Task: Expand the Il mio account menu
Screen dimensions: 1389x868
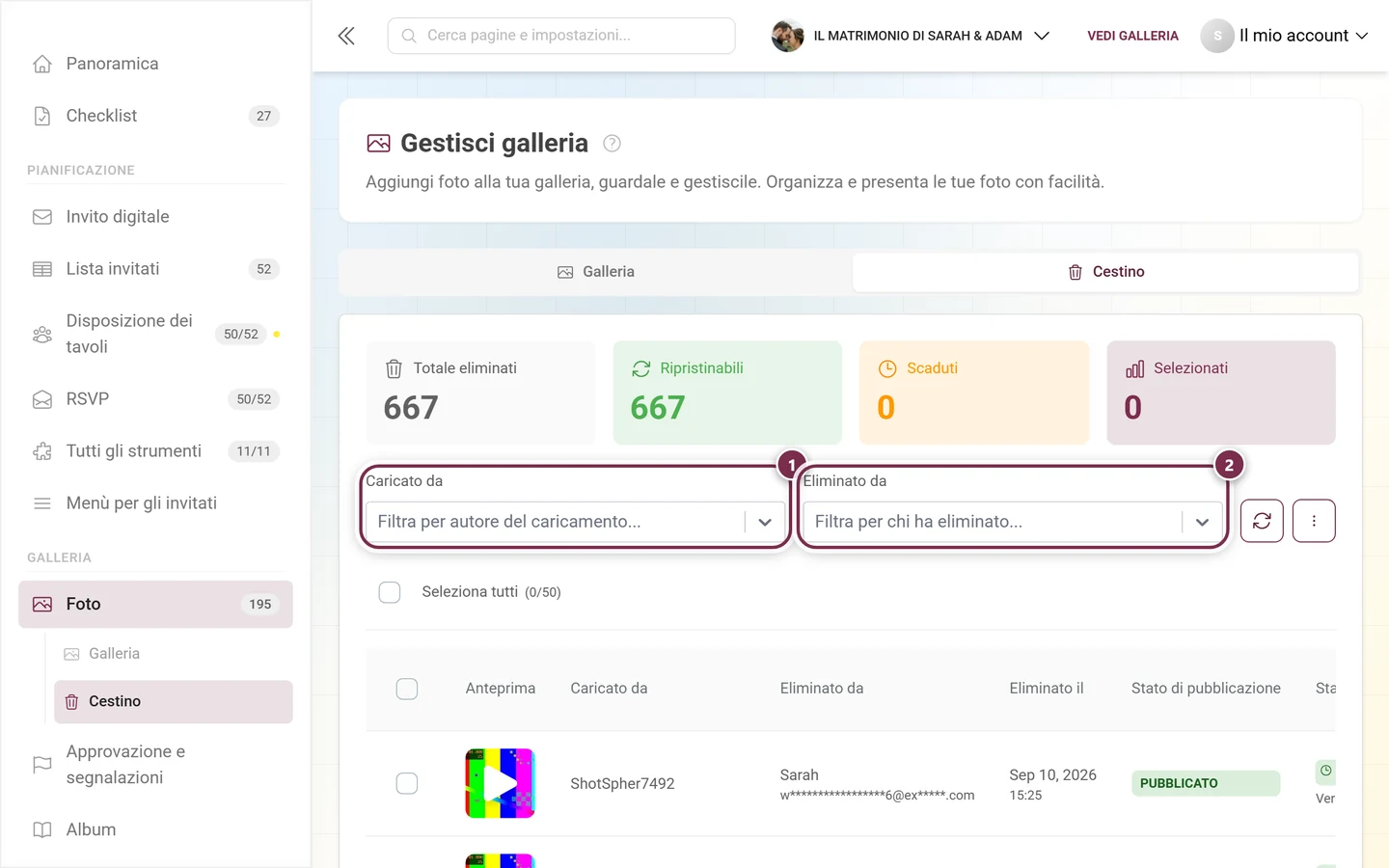Action: [1303, 36]
